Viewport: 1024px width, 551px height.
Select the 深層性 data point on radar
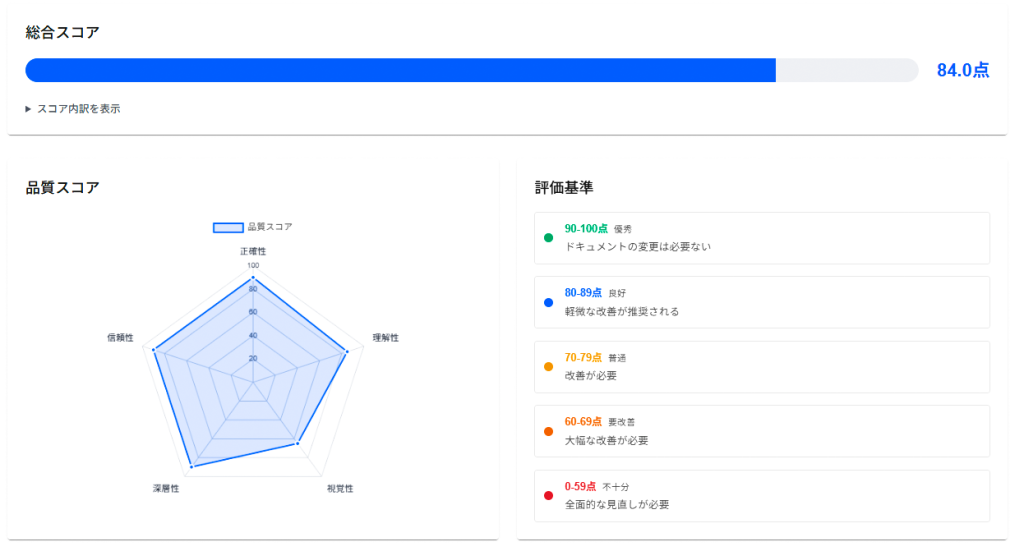pos(191,466)
